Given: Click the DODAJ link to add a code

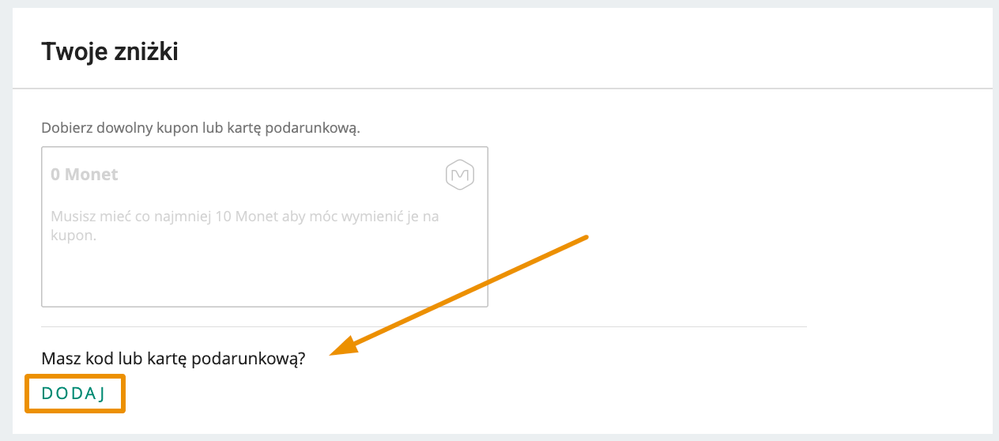Looking at the screenshot, I should click(x=73, y=394).
